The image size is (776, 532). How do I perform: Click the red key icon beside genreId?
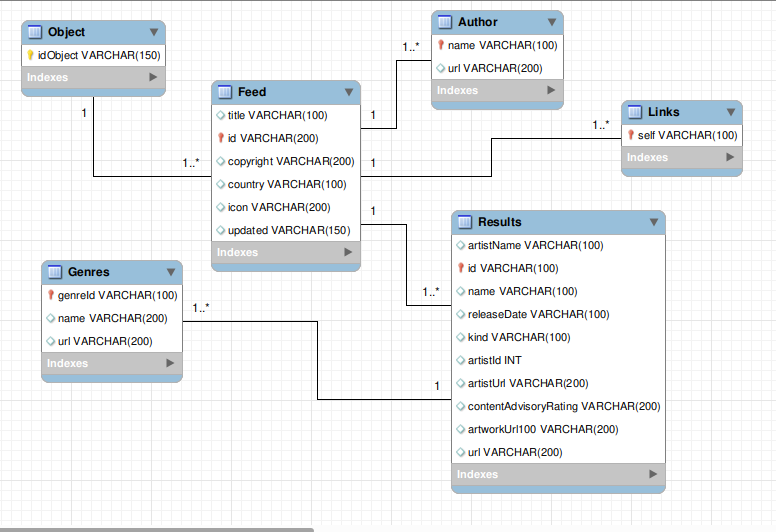50,295
